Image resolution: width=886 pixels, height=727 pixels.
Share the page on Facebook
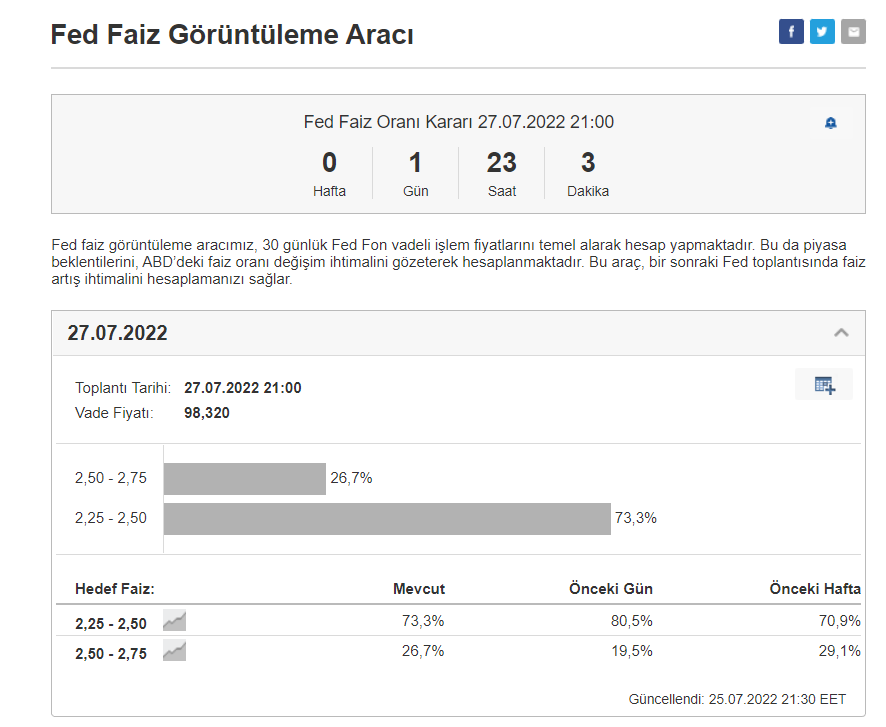(x=791, y=32)
